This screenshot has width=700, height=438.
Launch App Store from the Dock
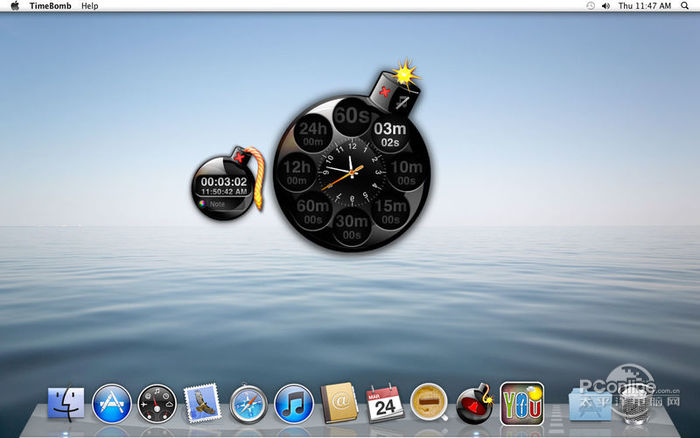pos(112,404)
